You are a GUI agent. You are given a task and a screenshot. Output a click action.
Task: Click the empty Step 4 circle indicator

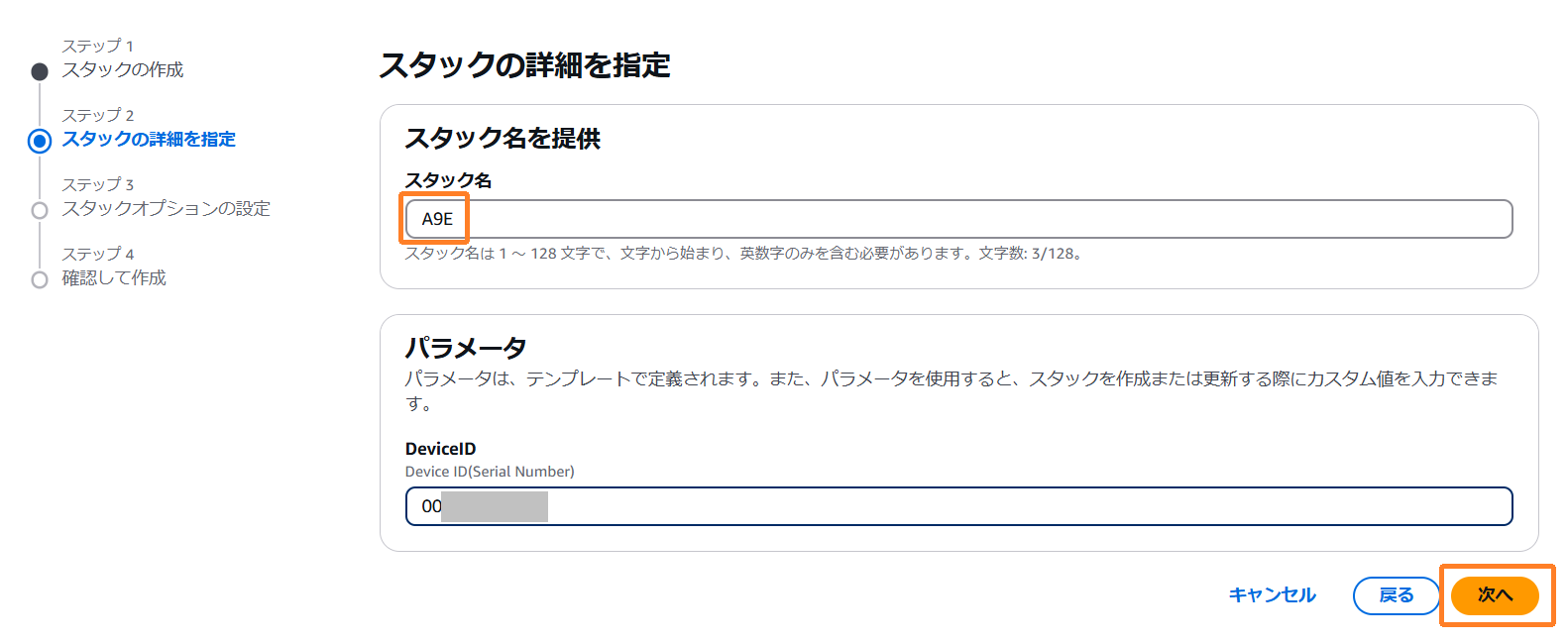(x=40, y=279)
